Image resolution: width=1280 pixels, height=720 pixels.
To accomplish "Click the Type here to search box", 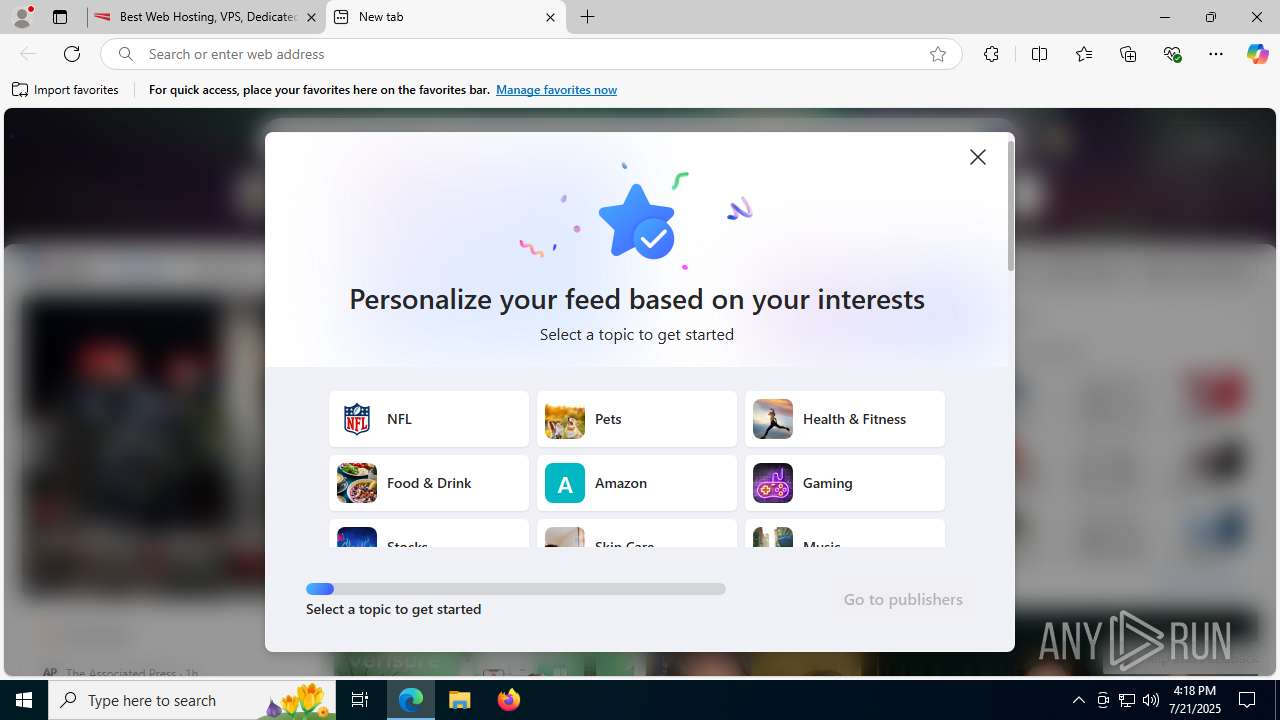I will [x=193, y=700].
